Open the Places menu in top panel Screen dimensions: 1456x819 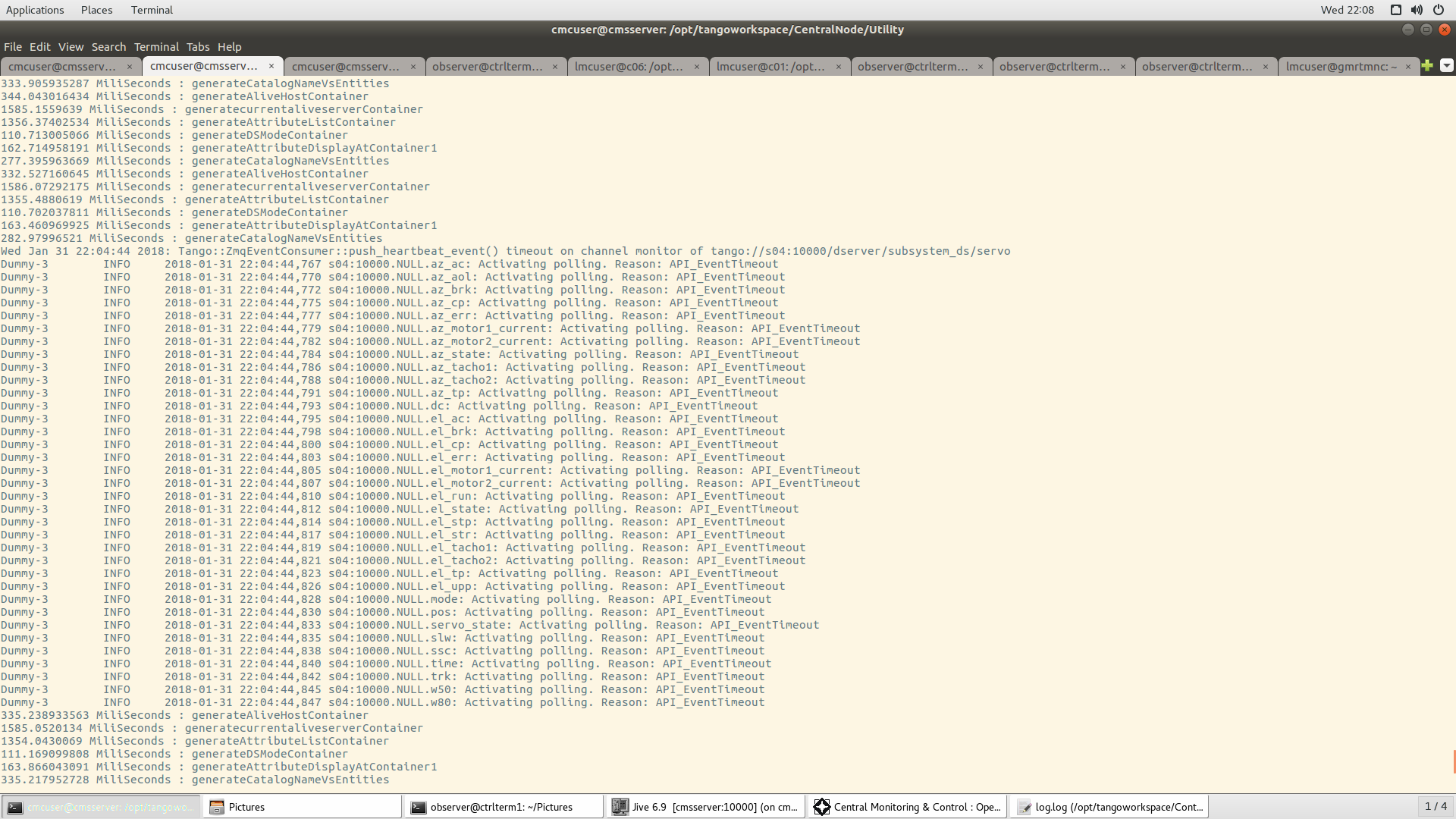pos(97,10)
